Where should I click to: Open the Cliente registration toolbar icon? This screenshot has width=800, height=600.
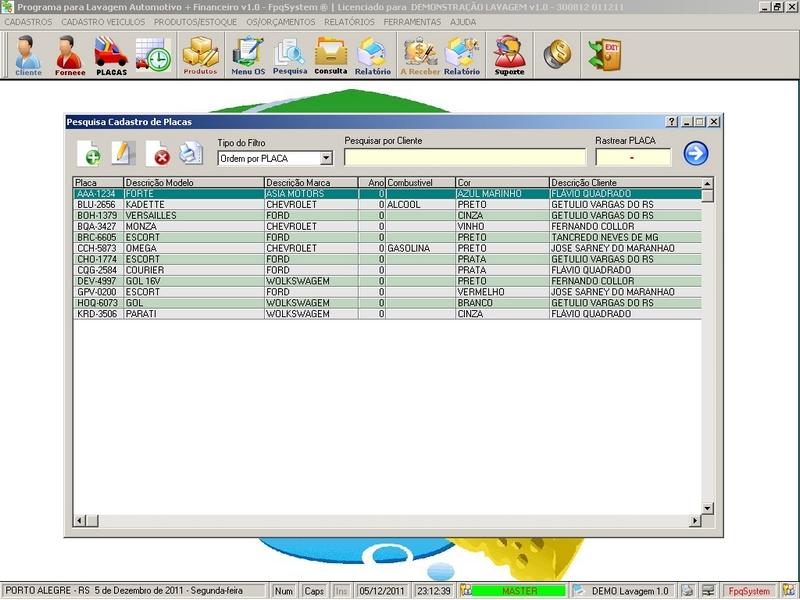coord(28,55)
